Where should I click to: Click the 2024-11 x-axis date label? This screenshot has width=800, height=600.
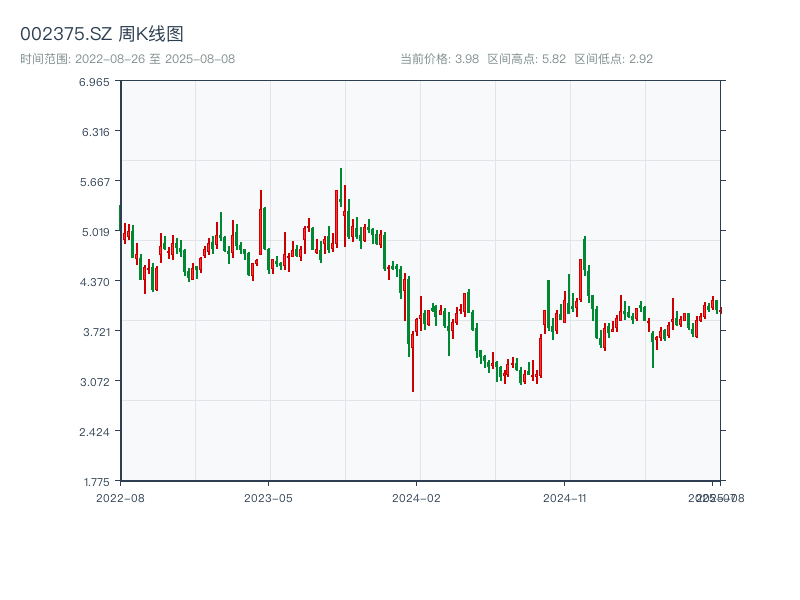tap(565, 497)
